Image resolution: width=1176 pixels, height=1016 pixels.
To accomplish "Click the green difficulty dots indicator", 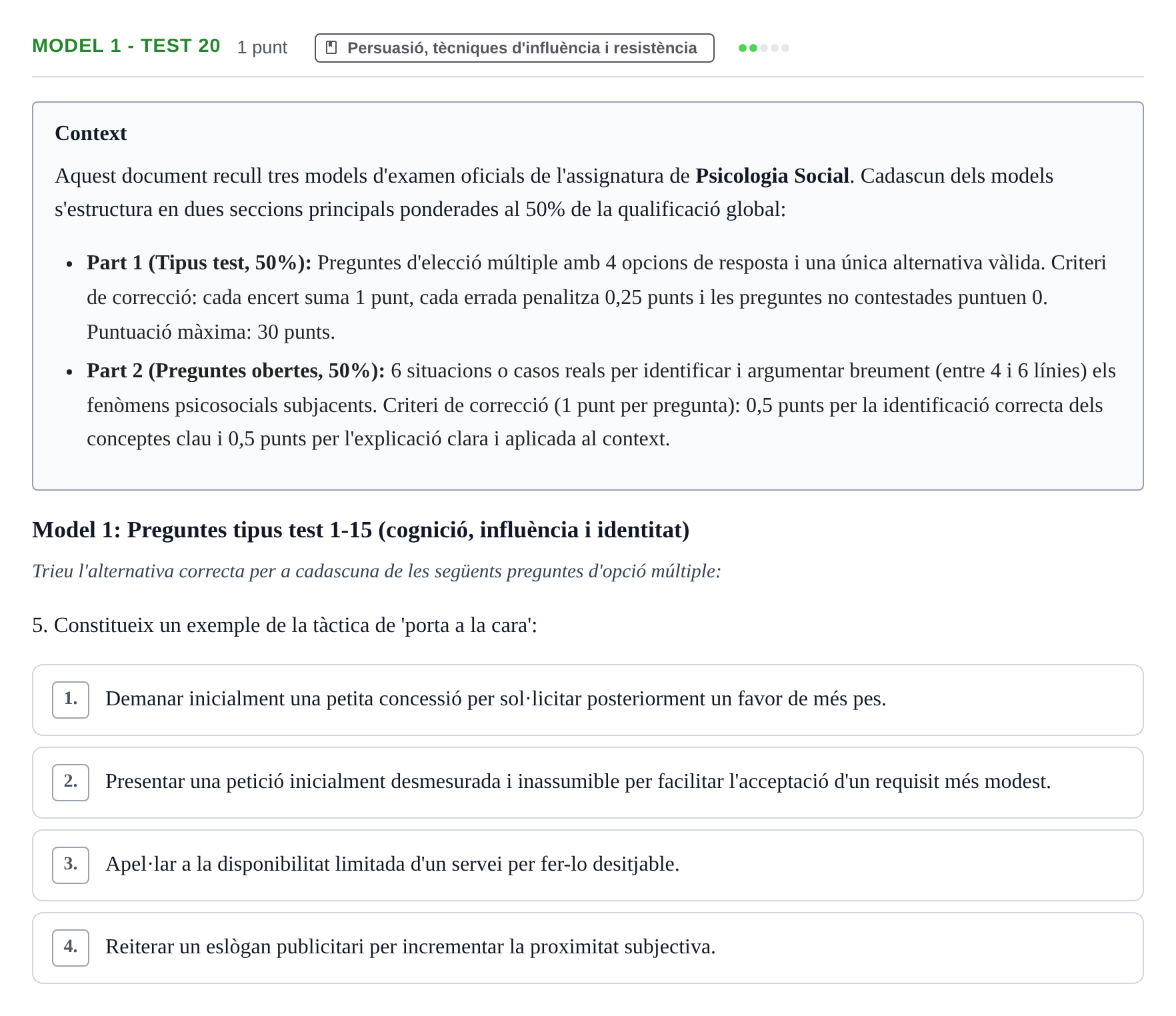I will click(x=764, y=48).
